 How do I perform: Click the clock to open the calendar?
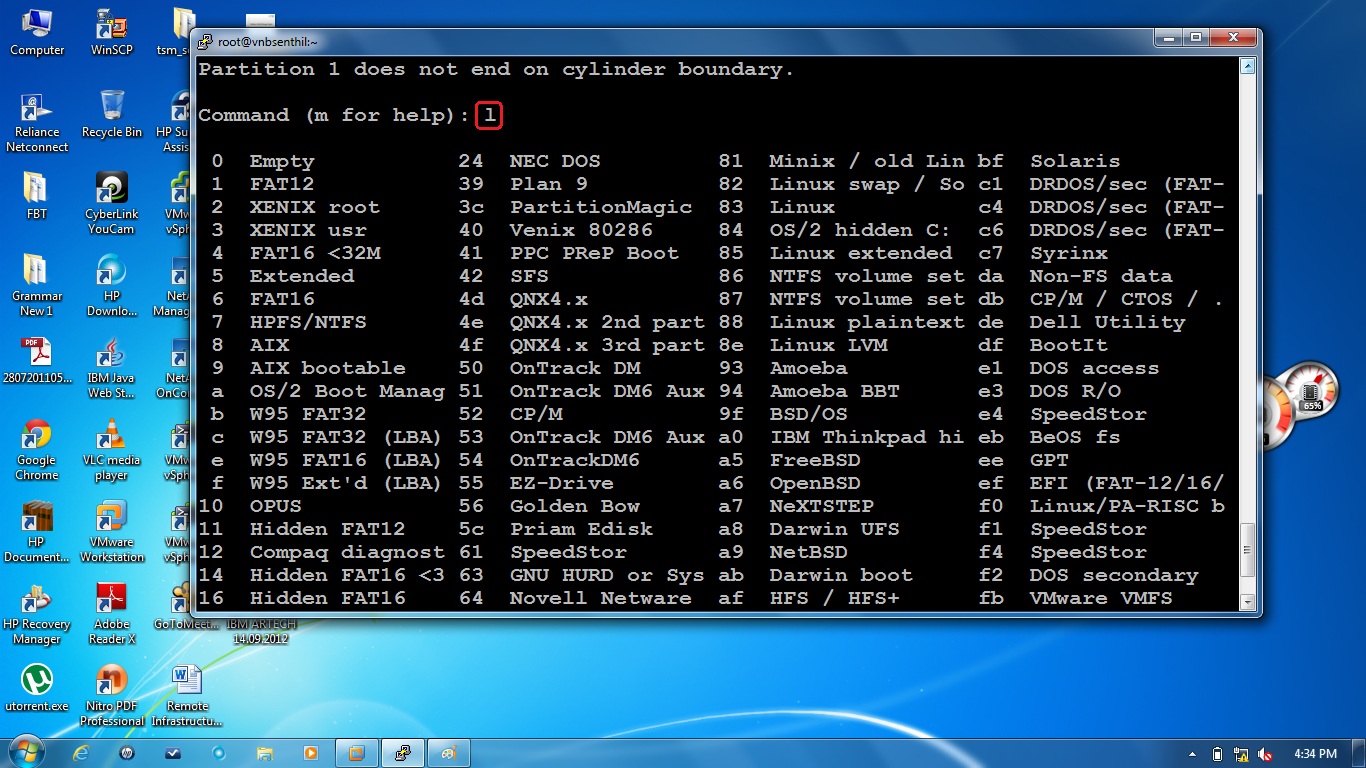1315,753
